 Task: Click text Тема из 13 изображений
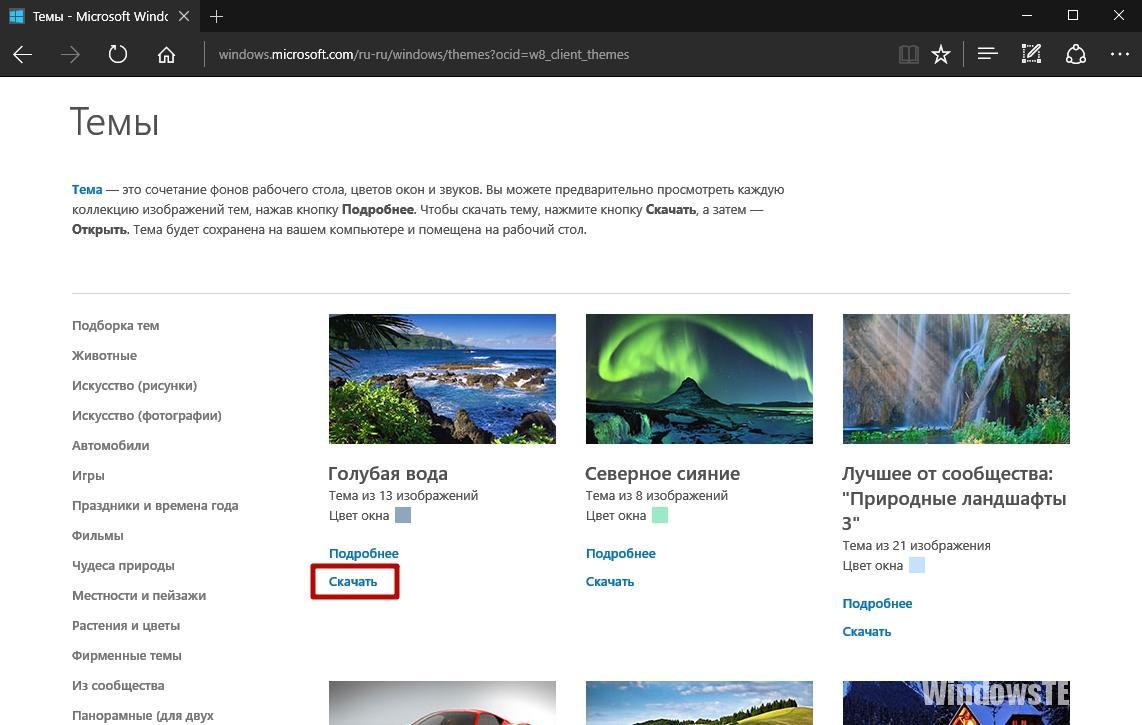click(403, 495)
